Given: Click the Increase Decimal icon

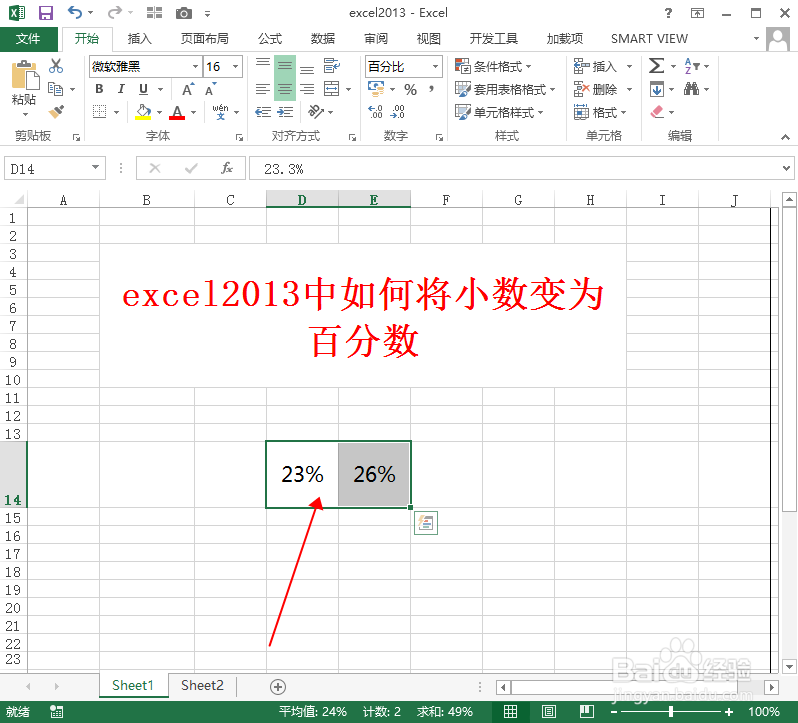Looking at the screenshot, I should click(x=375, y=112).
